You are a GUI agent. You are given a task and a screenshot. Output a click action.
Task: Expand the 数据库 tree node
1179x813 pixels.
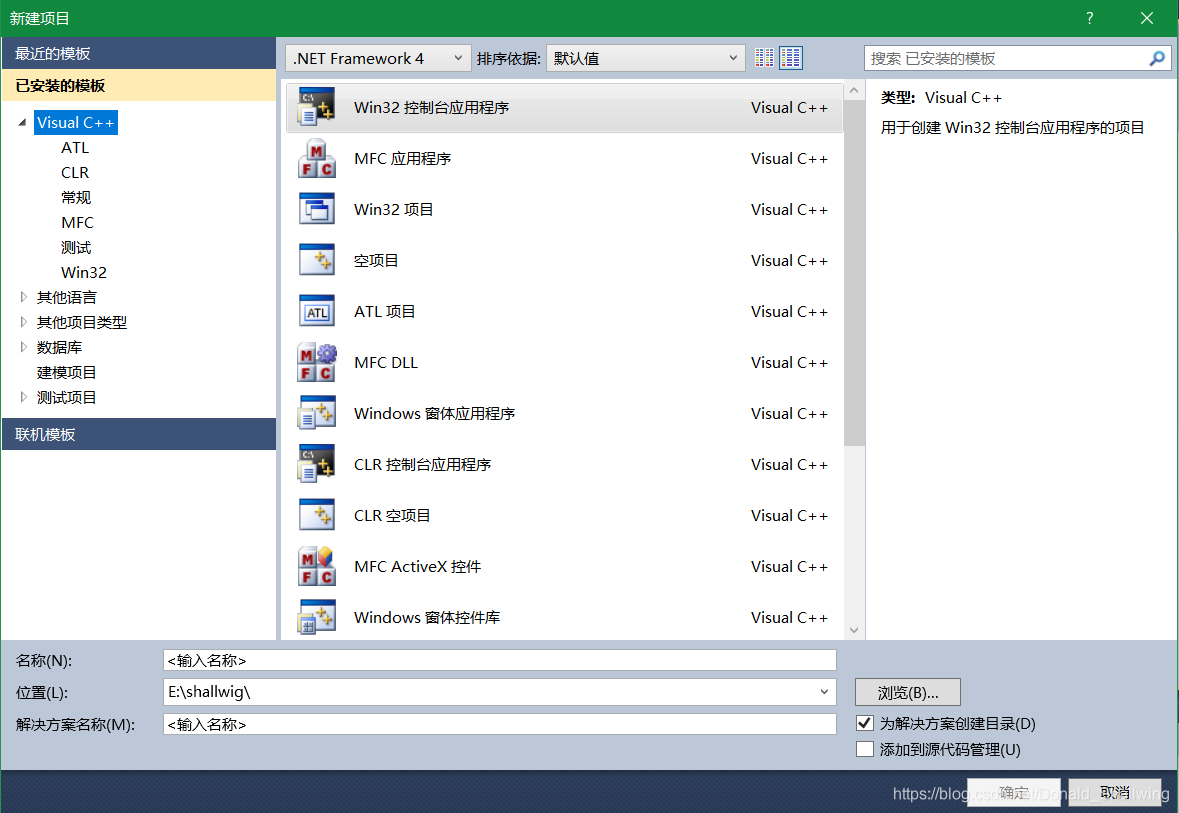[23, 347]
